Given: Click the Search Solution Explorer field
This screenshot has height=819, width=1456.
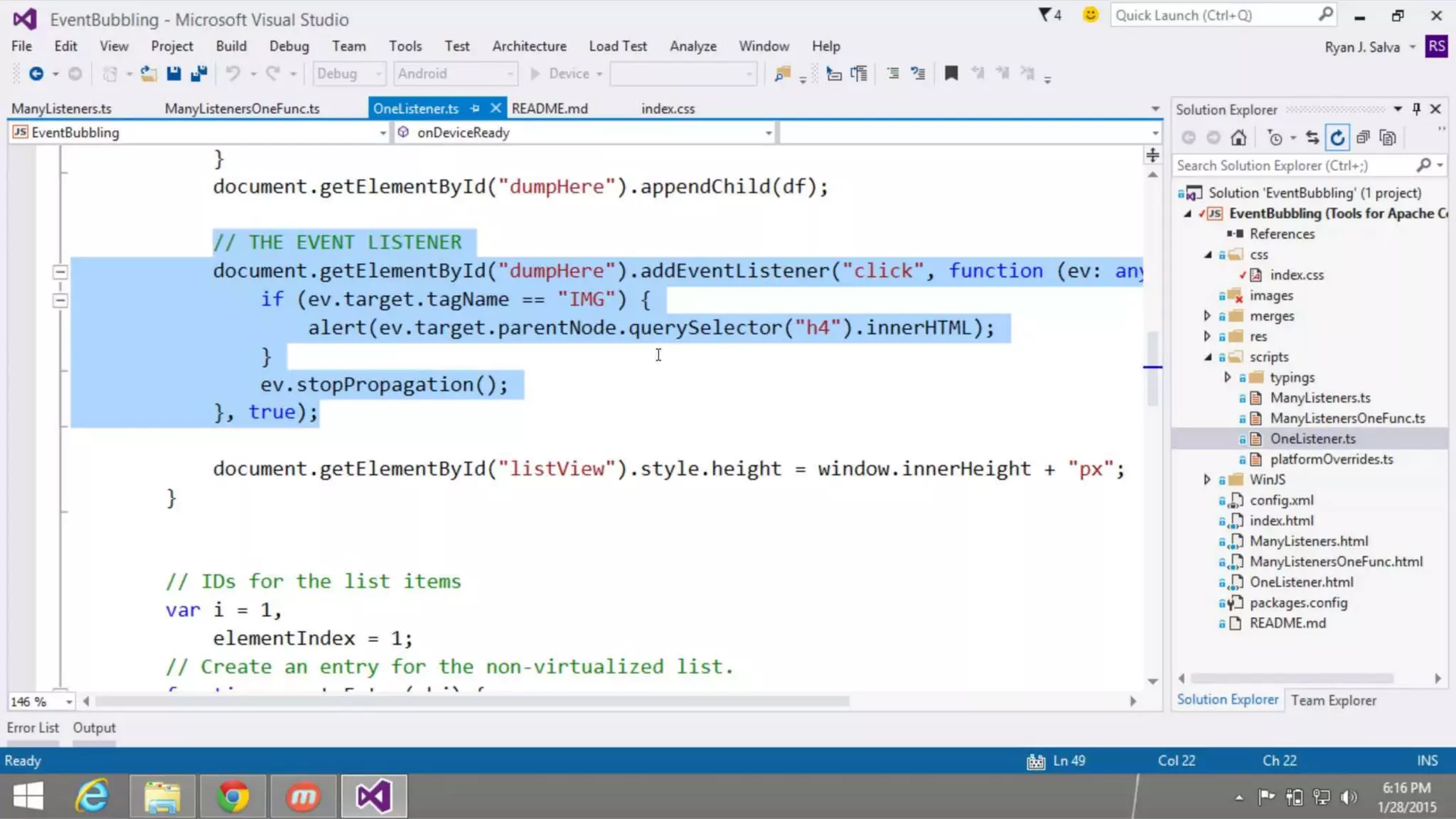Looking at the screenshot, I should pos(1294,166).
